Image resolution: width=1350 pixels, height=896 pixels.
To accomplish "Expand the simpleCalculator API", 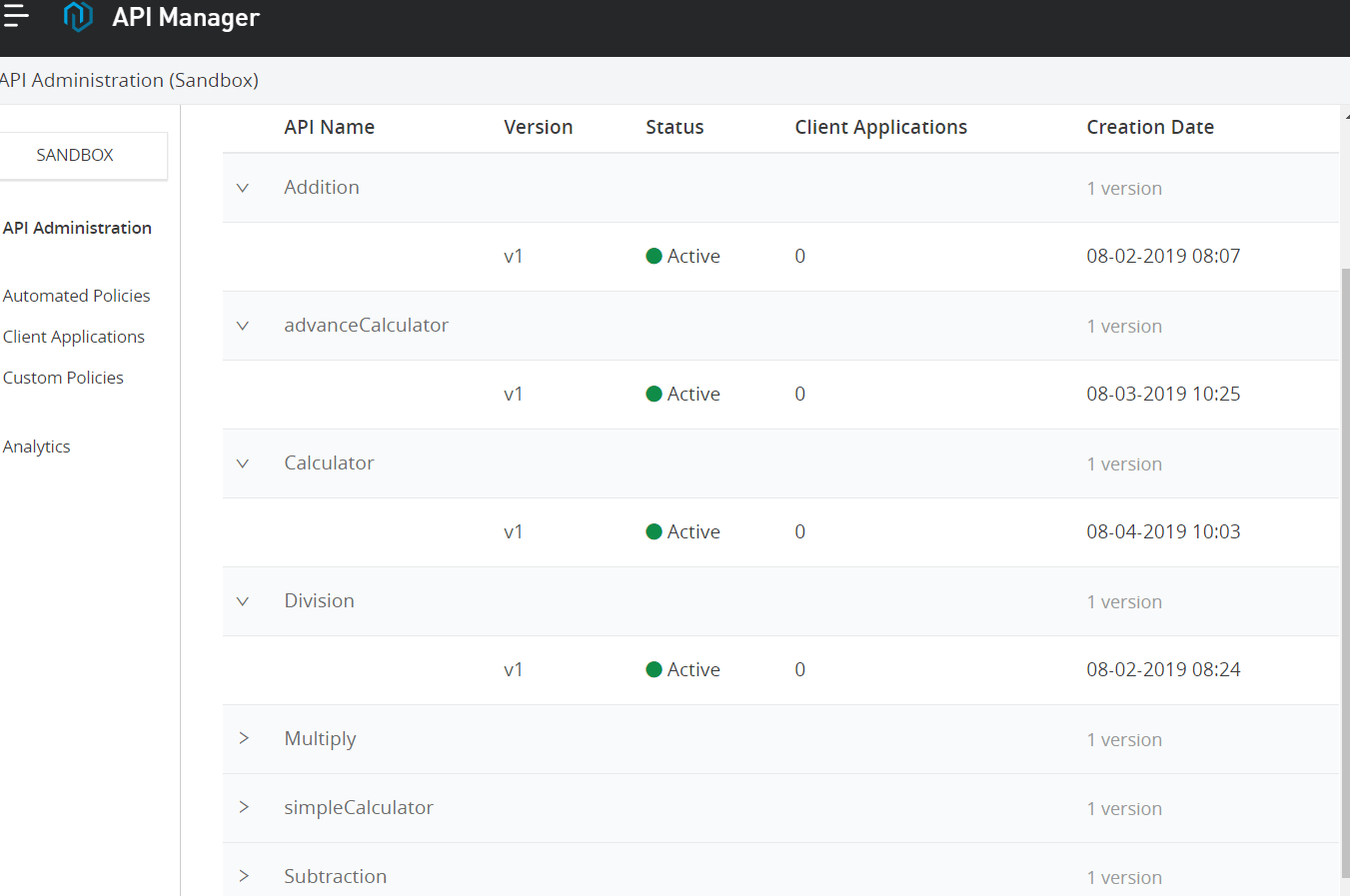I will [244, 807].
